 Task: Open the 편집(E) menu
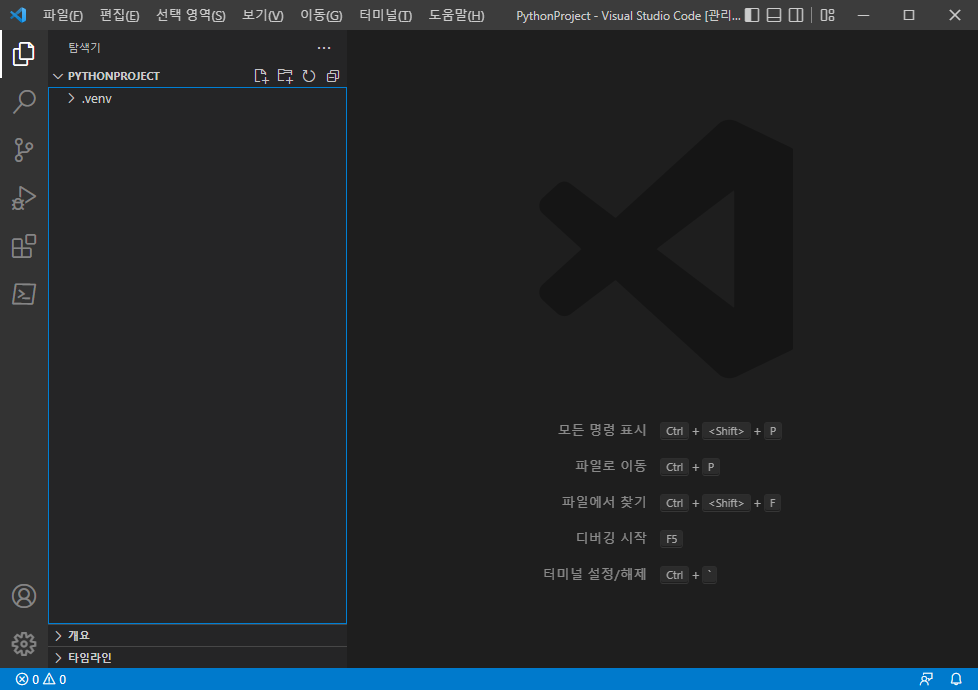(x=119, y=15)
